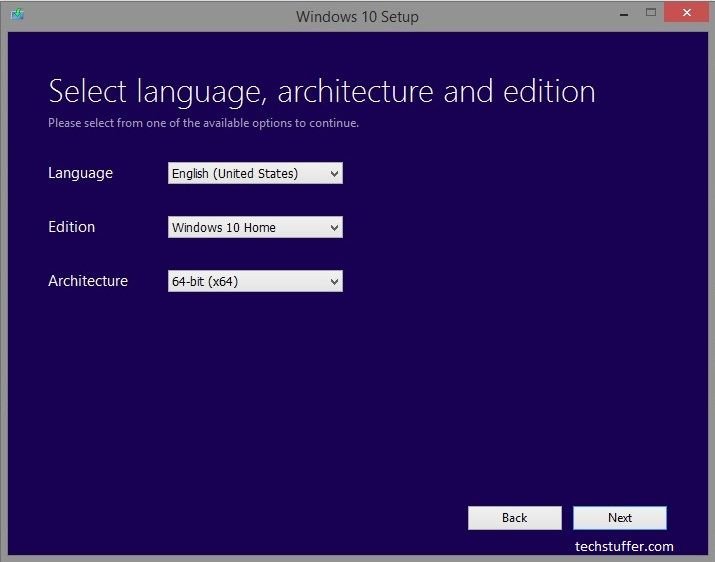Click the 'Architecture' label

click(x=88, y=281)
